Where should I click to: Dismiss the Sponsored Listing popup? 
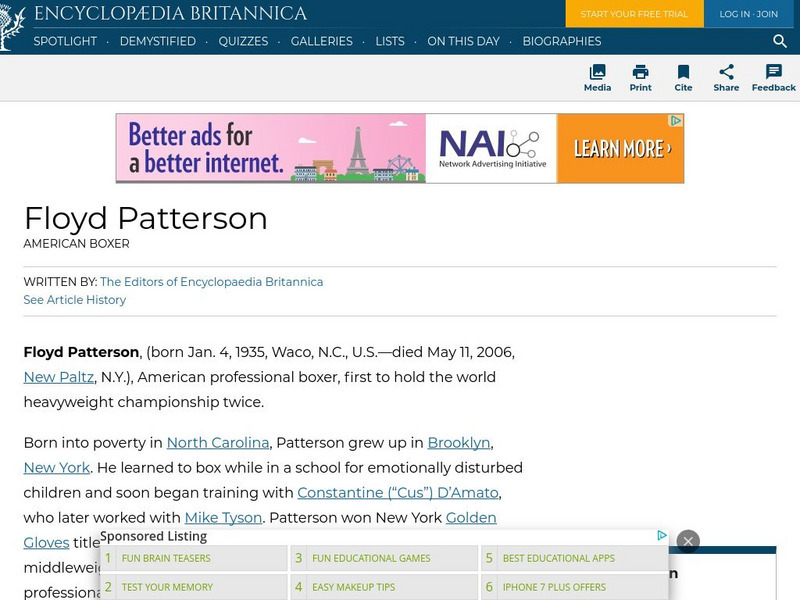[689, 540]
